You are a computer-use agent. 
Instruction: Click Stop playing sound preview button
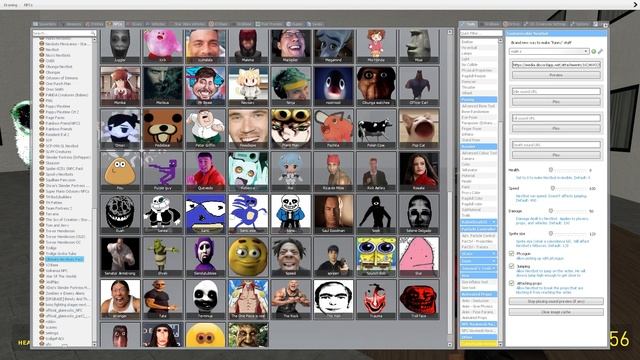tap(556, 301)
